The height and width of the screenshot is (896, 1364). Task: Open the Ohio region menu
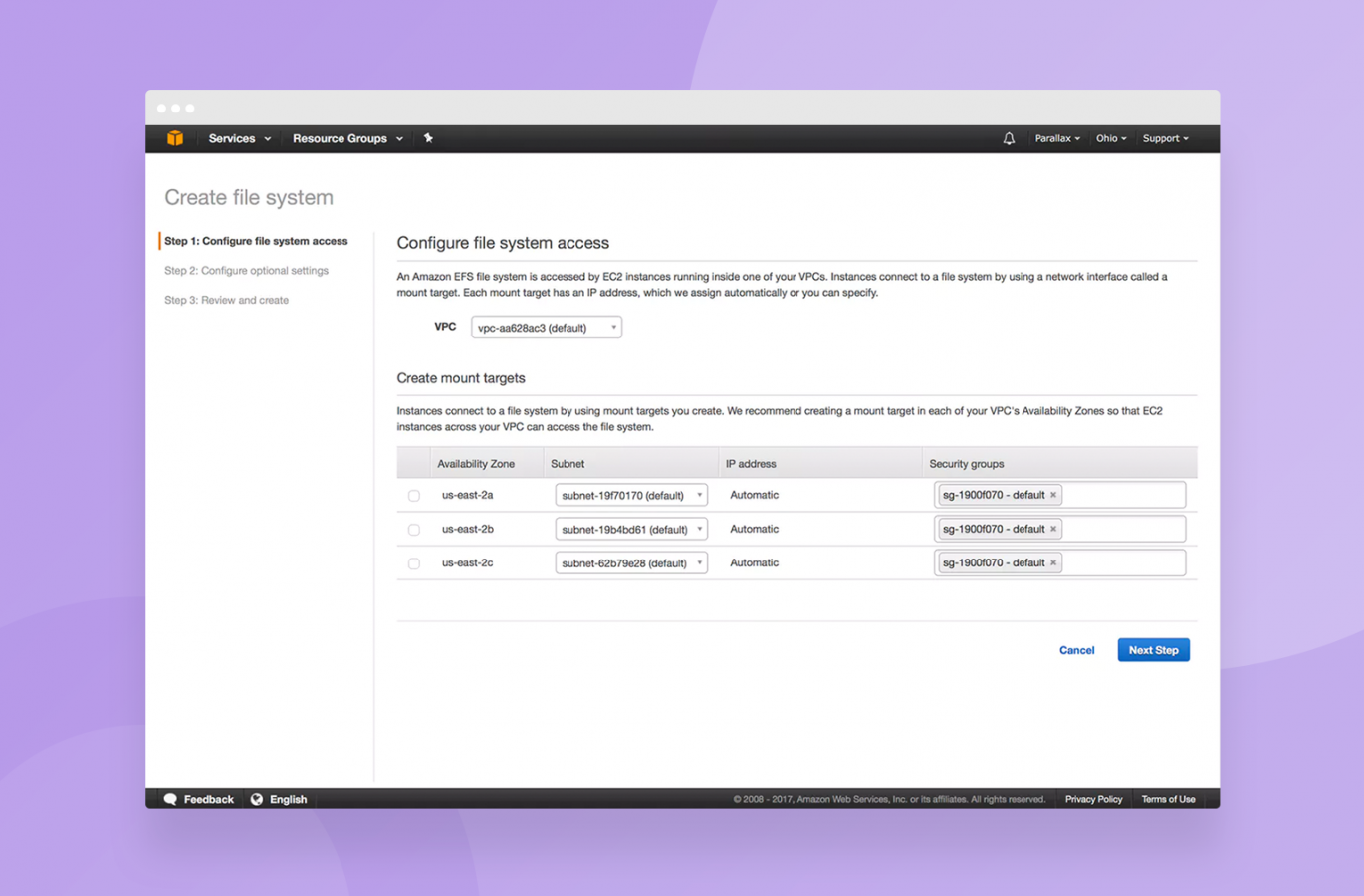(x=1111, y=138)
